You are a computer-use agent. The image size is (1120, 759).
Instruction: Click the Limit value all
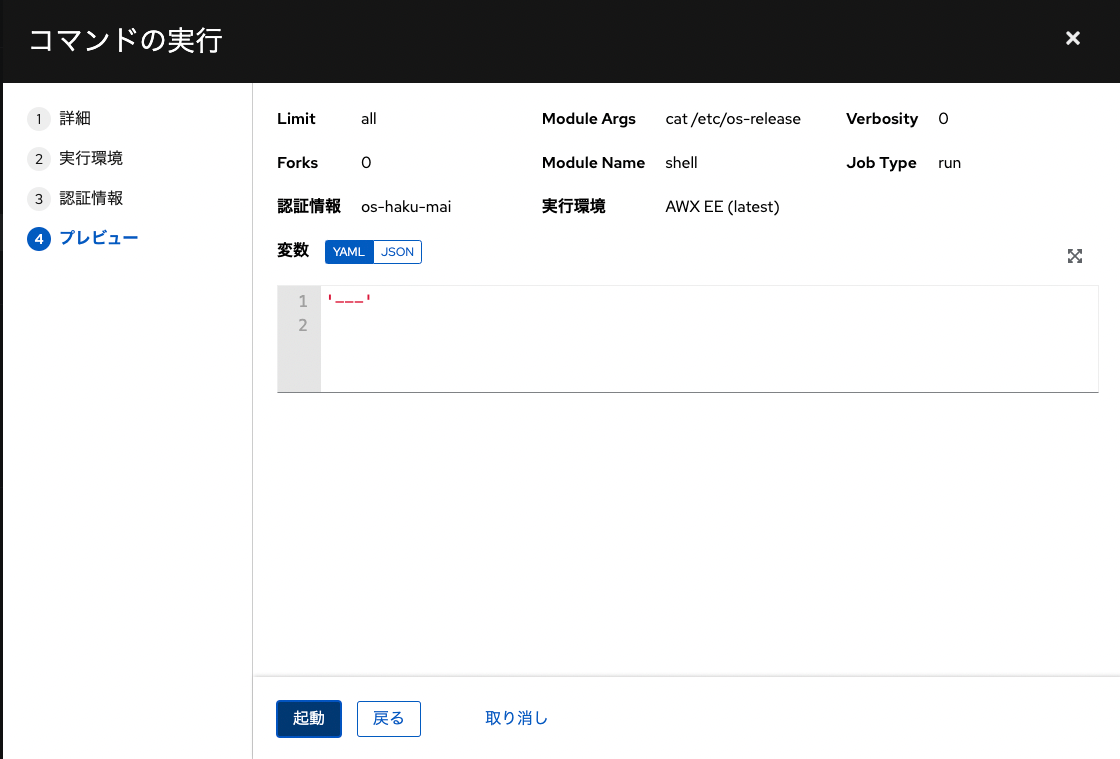pyautogui.click(x=369, y=119)
